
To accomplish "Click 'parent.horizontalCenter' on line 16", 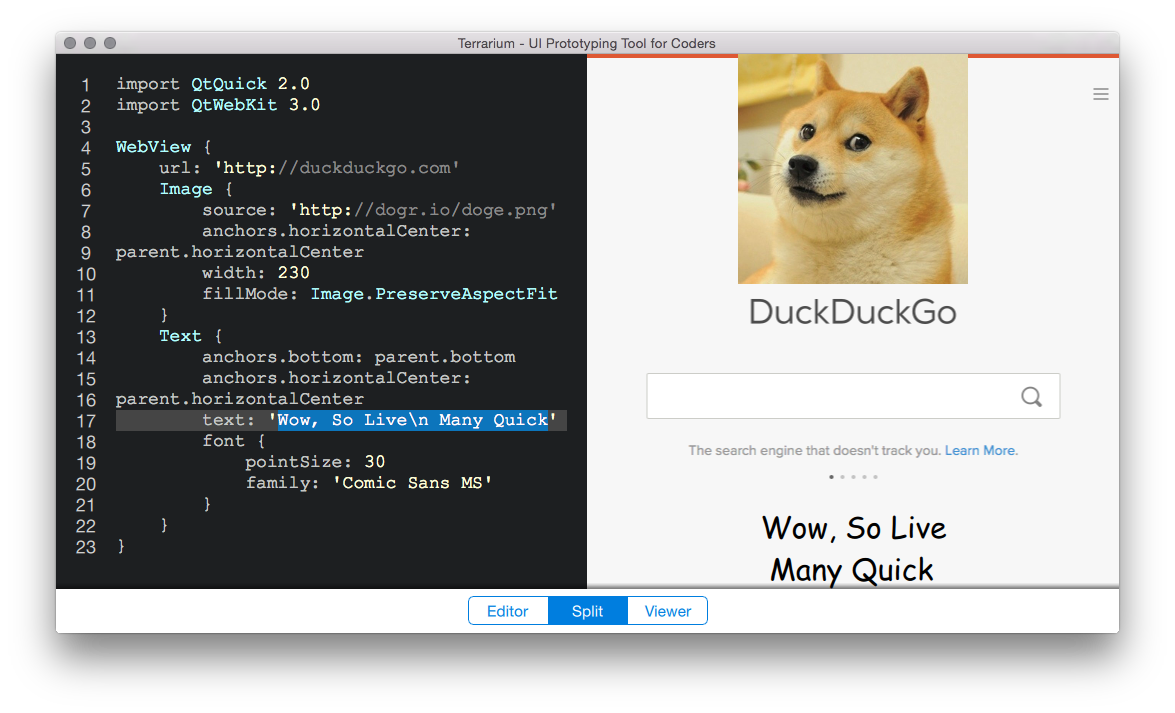I will [x=240, y=399].
